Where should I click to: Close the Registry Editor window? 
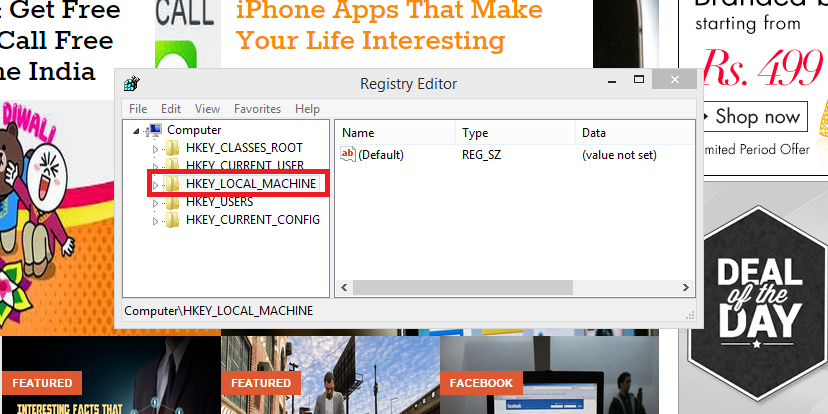click(674, 80)
